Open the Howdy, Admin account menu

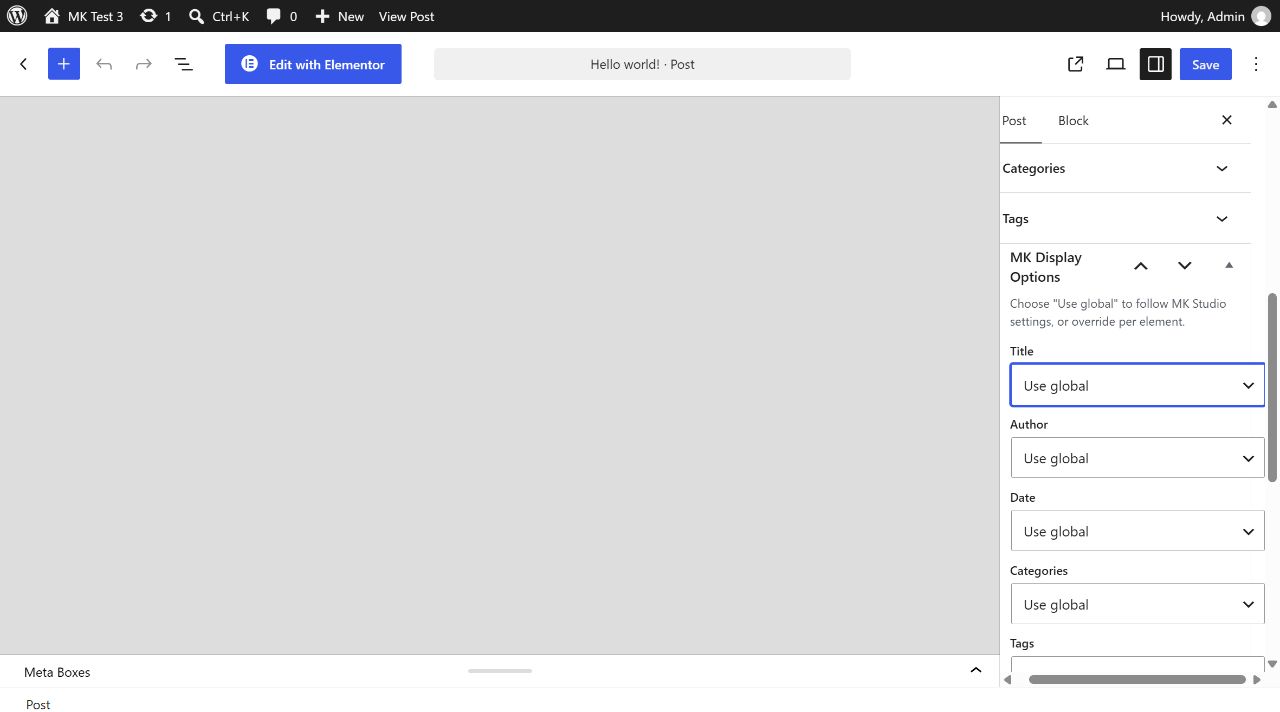pos(1214,16)
